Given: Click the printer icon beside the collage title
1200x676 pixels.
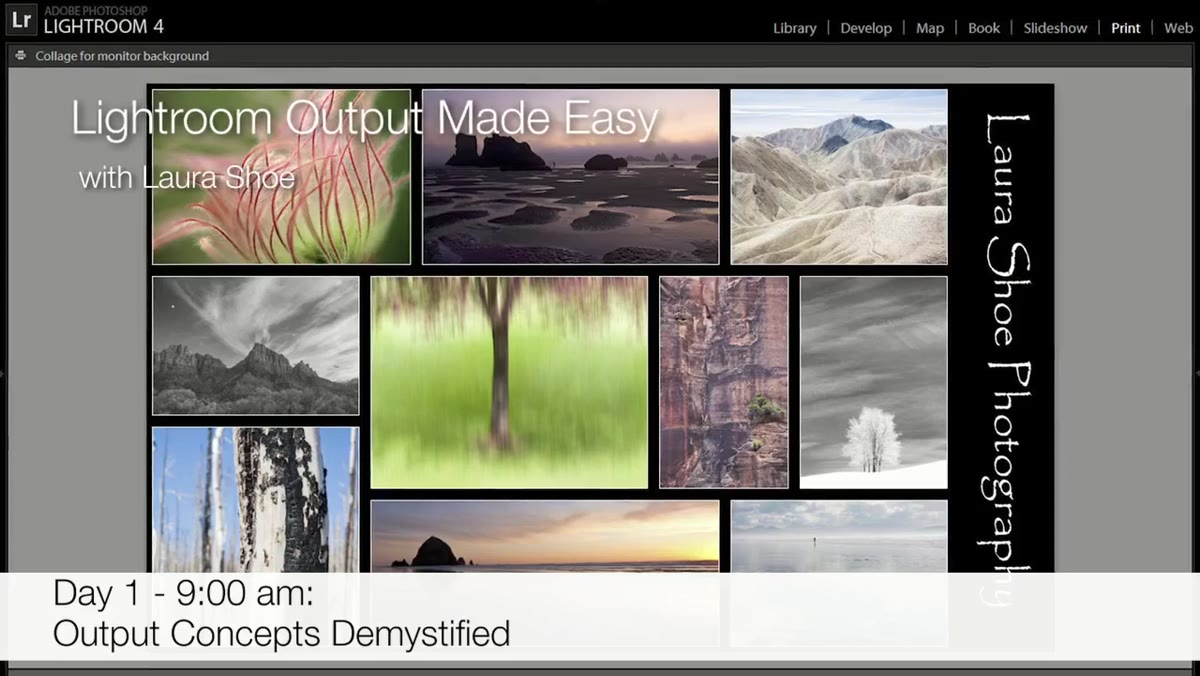Looking at the screenshot, I should coord(20,56).
